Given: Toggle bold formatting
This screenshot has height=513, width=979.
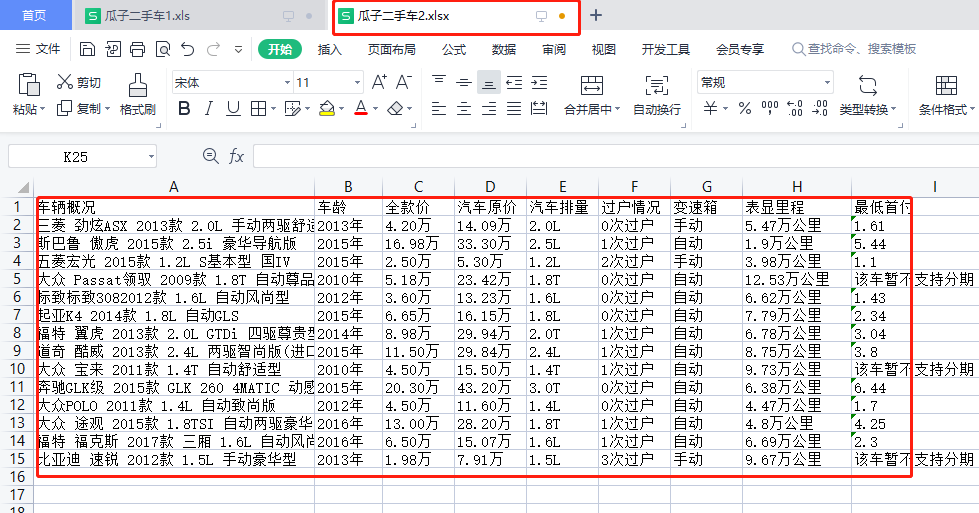Looking at the screenshot, I should pyautogui.click(x=184, y=109).
